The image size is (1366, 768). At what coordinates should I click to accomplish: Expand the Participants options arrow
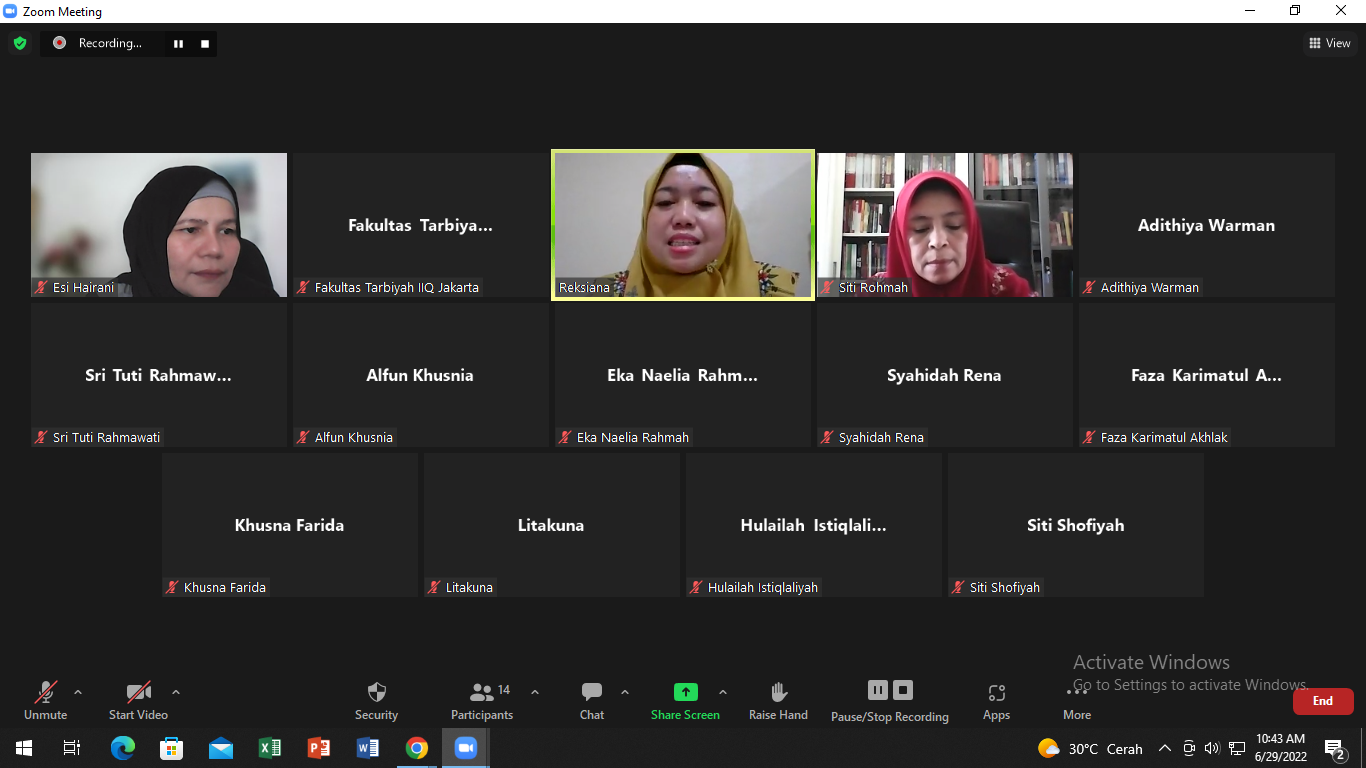pos(535,692)
